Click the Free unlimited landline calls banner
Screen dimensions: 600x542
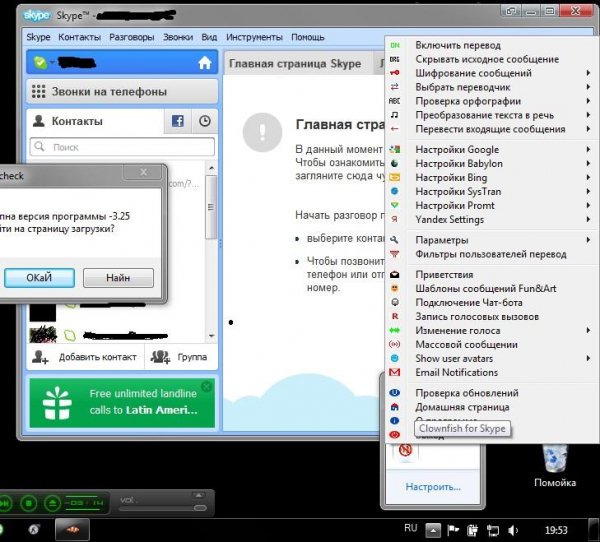(122, 403)
